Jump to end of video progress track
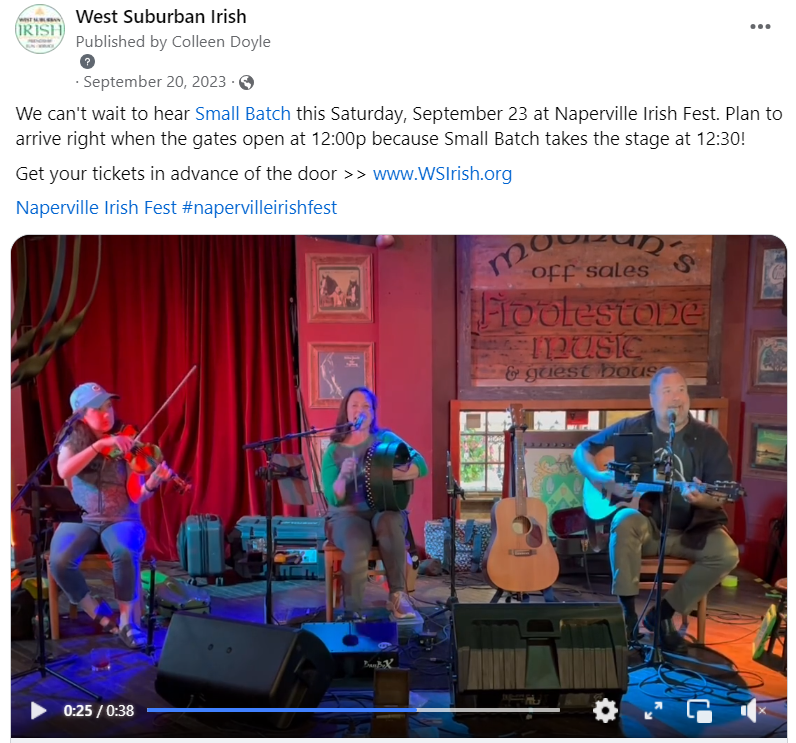The image size is (796, 743). coord(558,711)
